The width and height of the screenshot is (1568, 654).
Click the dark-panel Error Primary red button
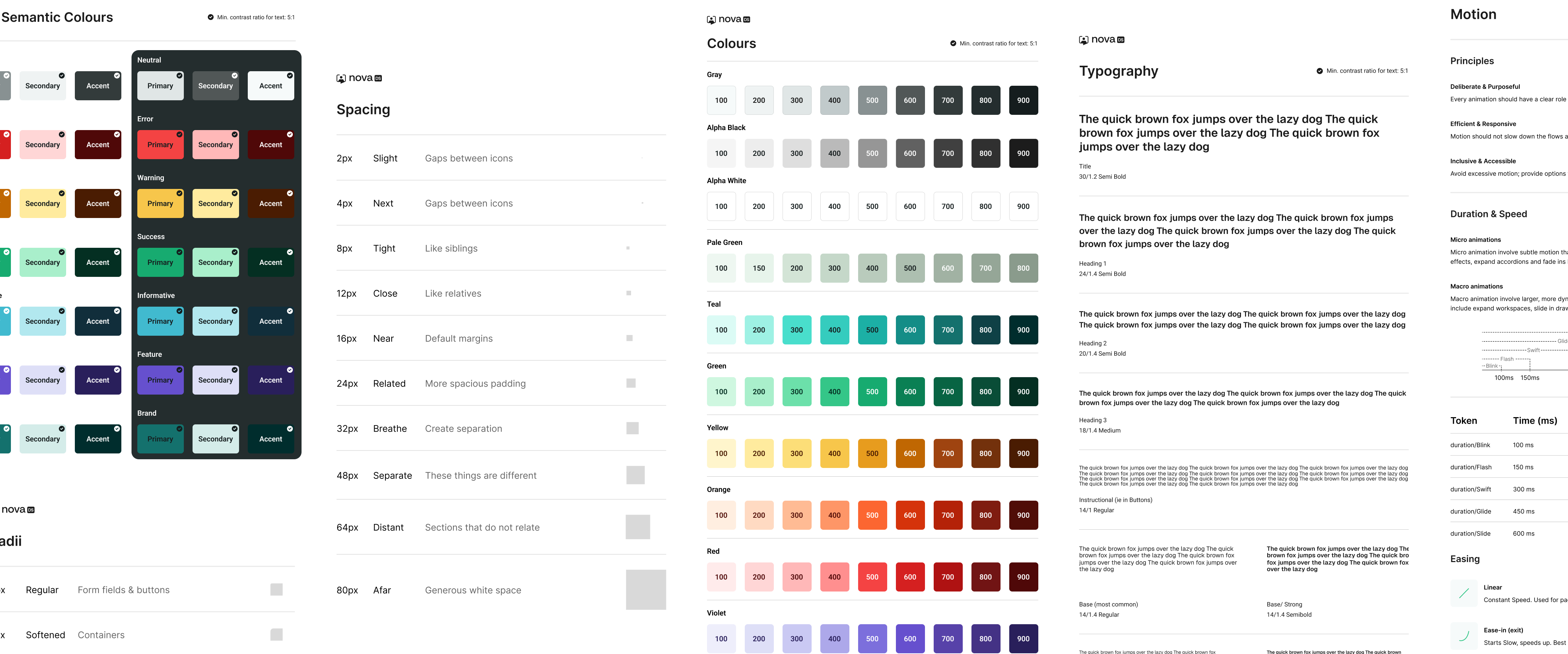coord(160,145)
